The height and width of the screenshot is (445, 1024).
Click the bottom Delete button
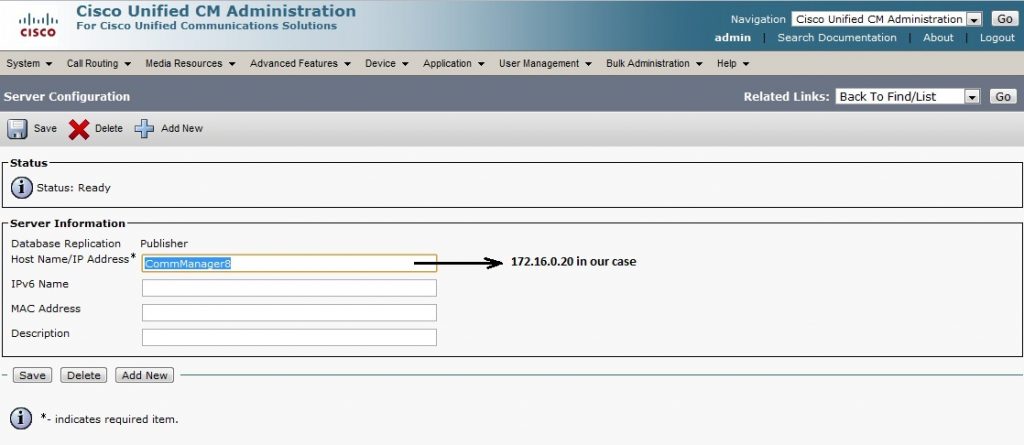point(84,375)
